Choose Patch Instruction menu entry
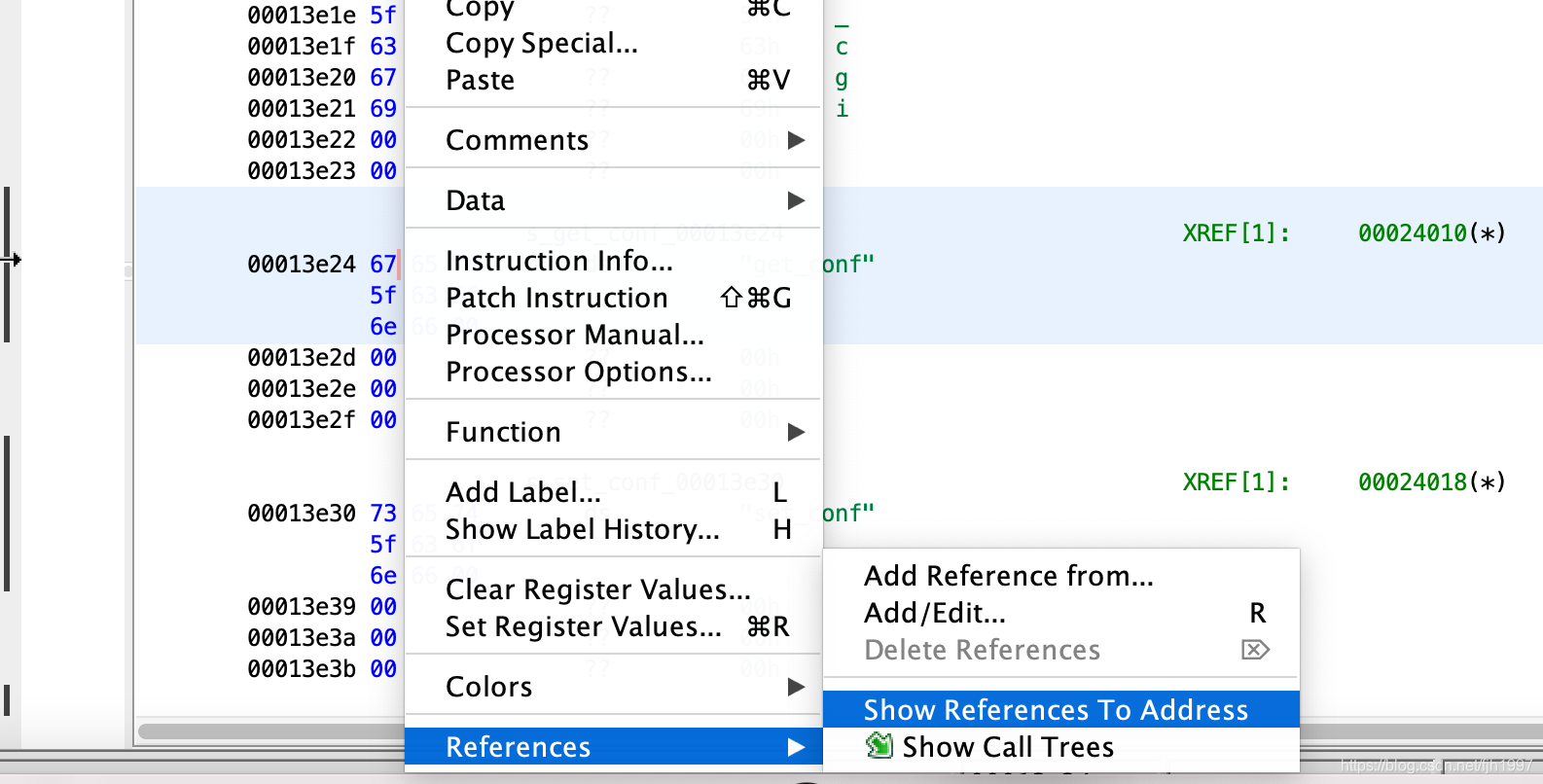This screenshot has height=784, width=1543. click(x=556, y=298)
